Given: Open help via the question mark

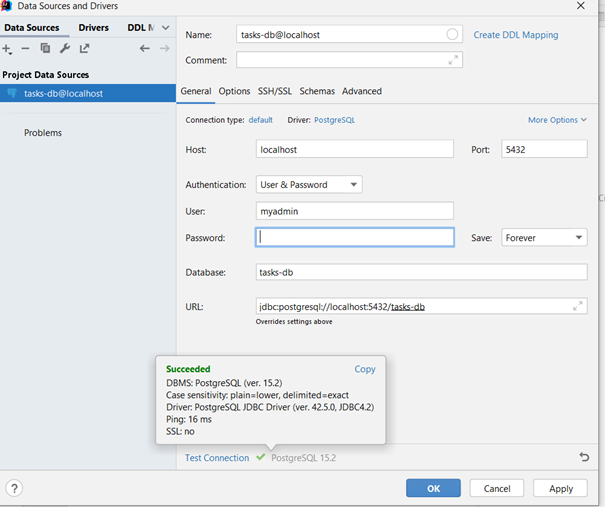Looking at the screenshot, I should coord(15,488).
